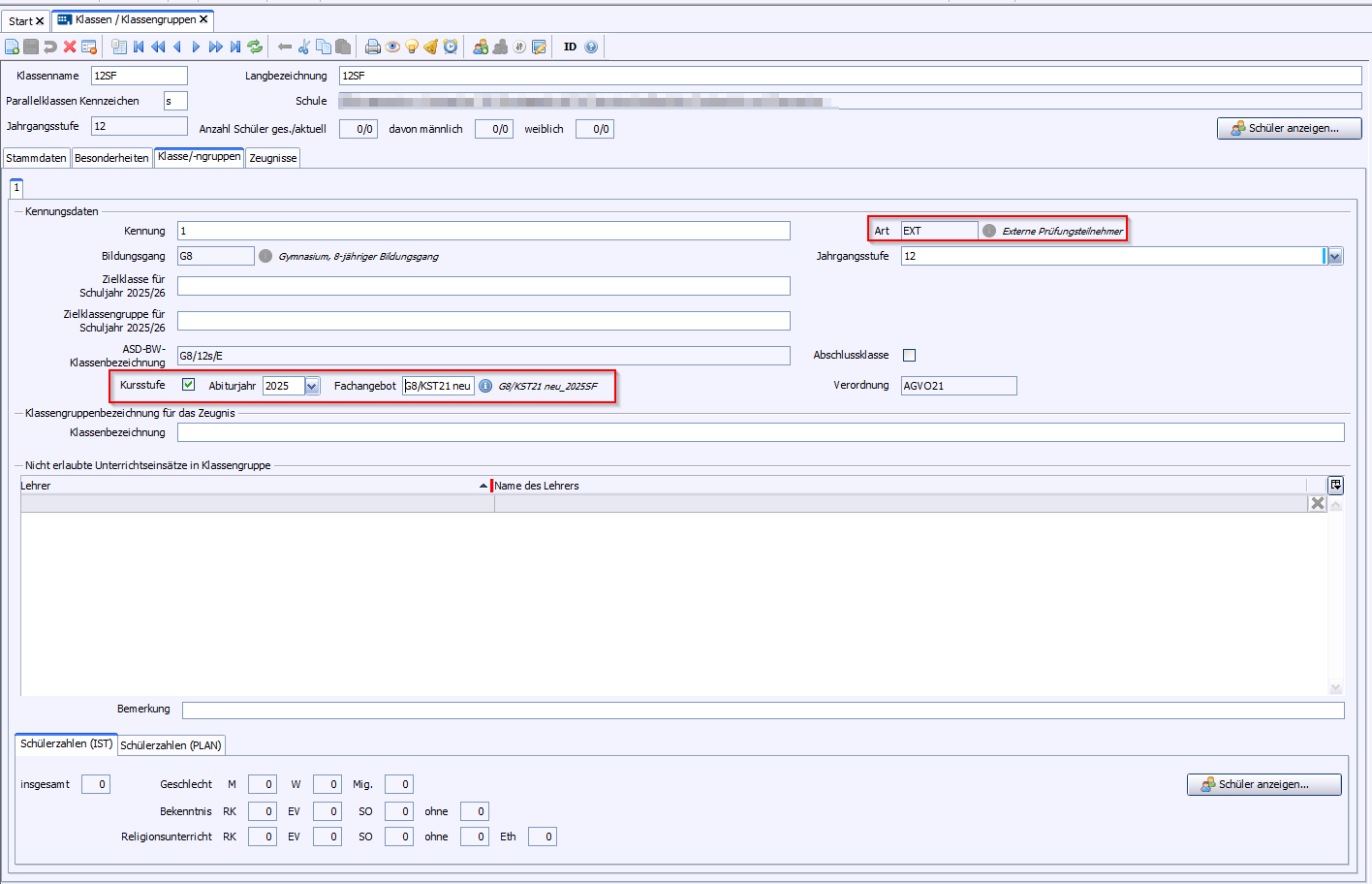This screenshot has width=1372, height=884.
Task: Click the top Schüler anzeigen button
Action: click(x=1288, y=128)
